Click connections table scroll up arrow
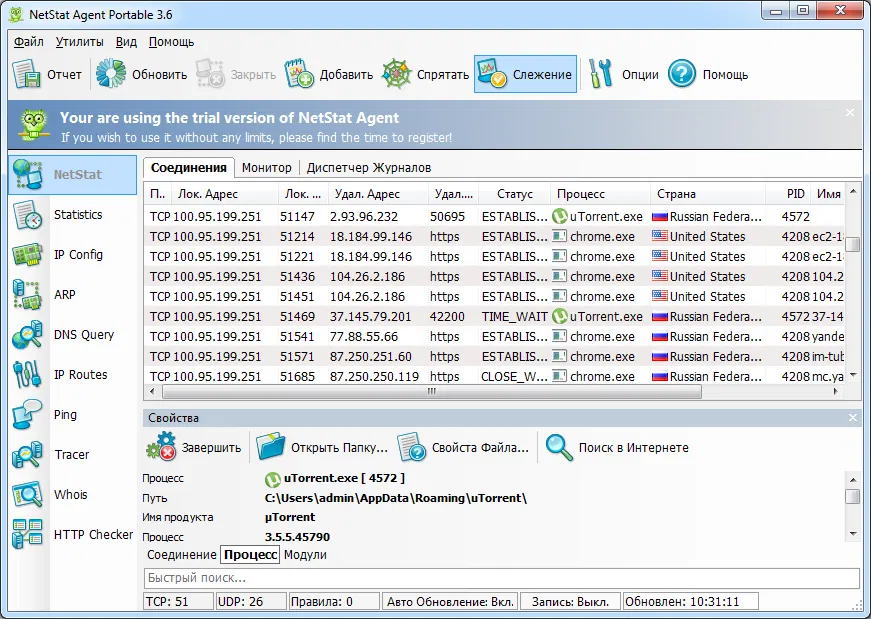This screenshot has width=871, height=619. click(853, 192)
